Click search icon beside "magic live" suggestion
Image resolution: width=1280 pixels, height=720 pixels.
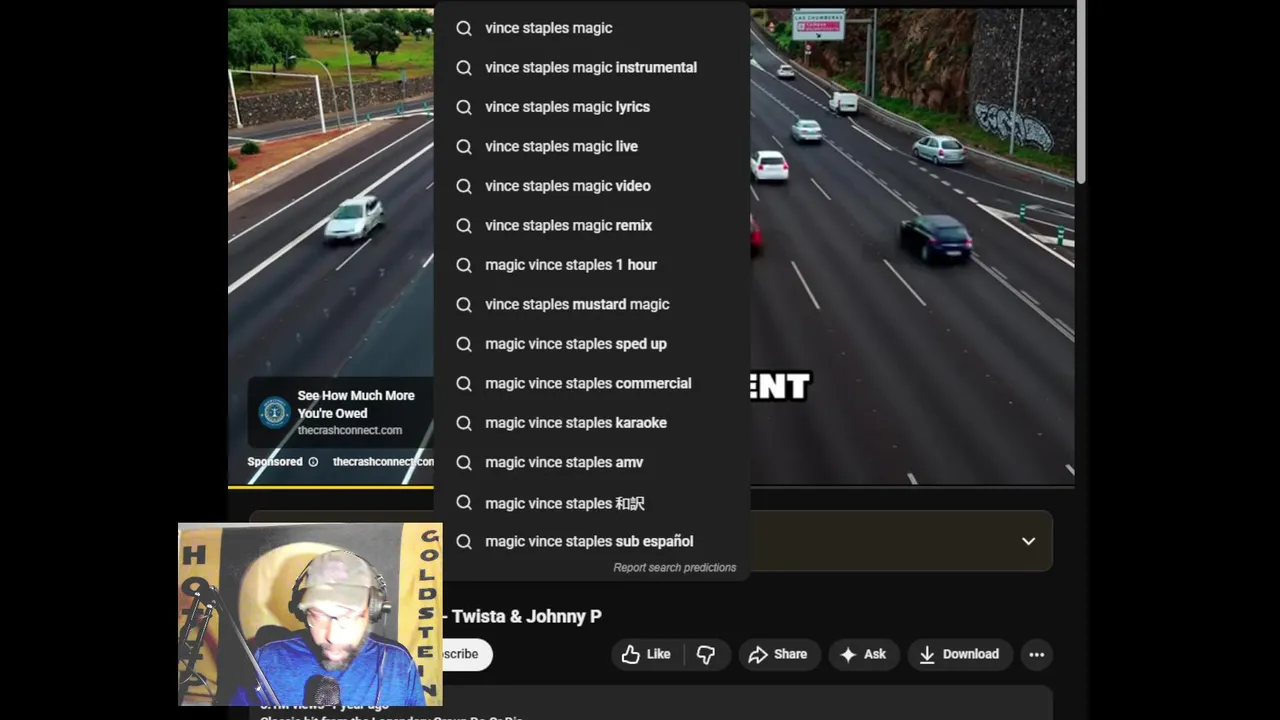(x=464, y=146)
